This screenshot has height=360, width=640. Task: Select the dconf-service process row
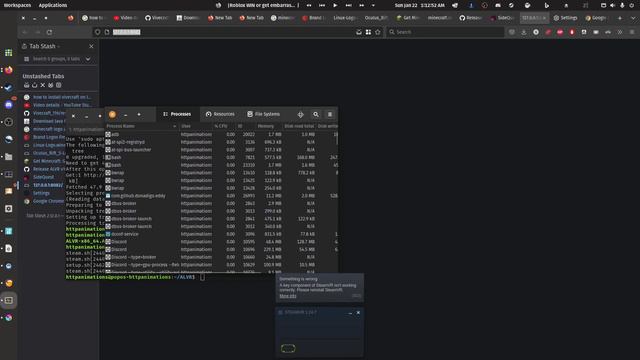(222, 234)
